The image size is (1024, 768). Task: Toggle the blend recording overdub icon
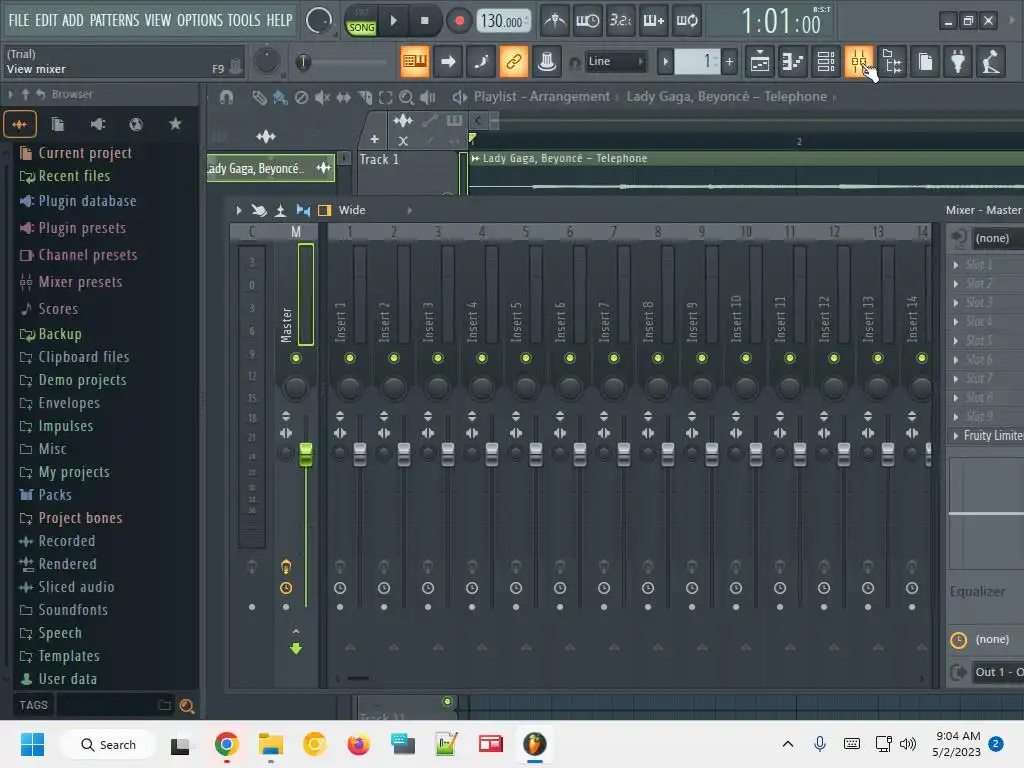tap(654, 21)
